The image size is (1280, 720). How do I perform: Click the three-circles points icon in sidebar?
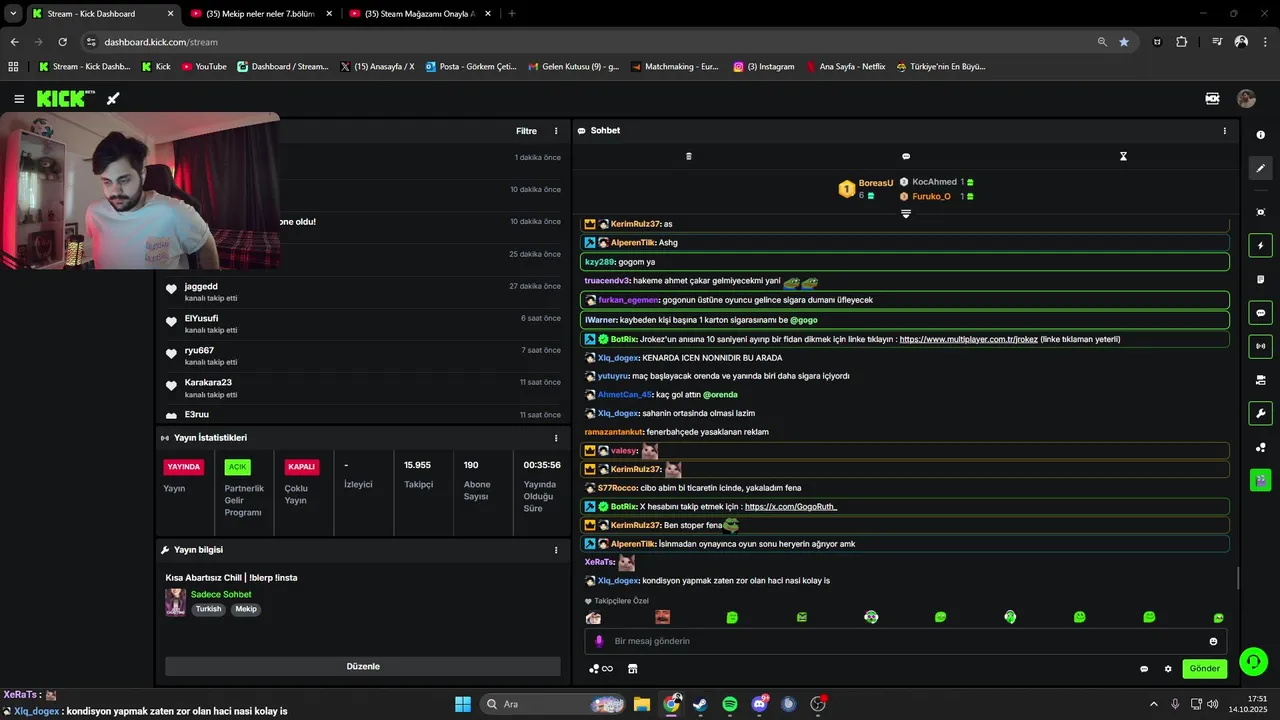(x=1260, y=447)
